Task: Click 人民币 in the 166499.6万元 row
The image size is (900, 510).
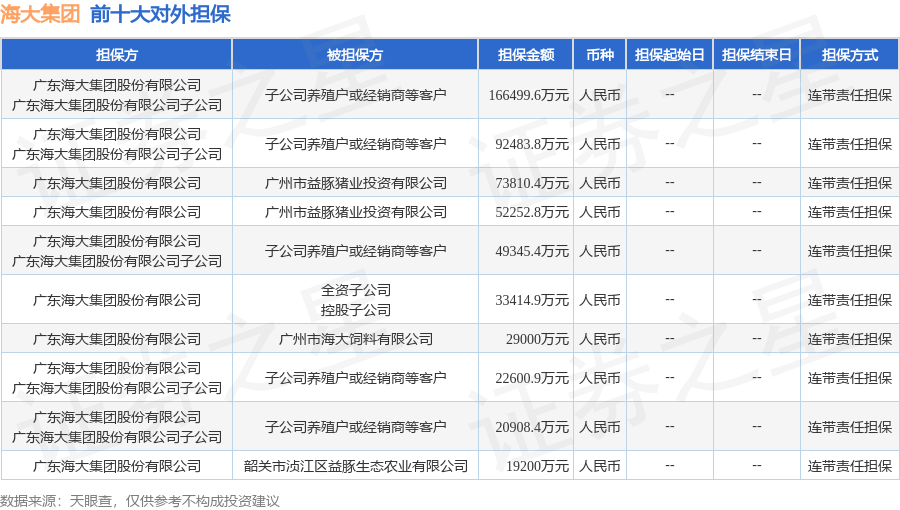Action: [x=600, y=95]
